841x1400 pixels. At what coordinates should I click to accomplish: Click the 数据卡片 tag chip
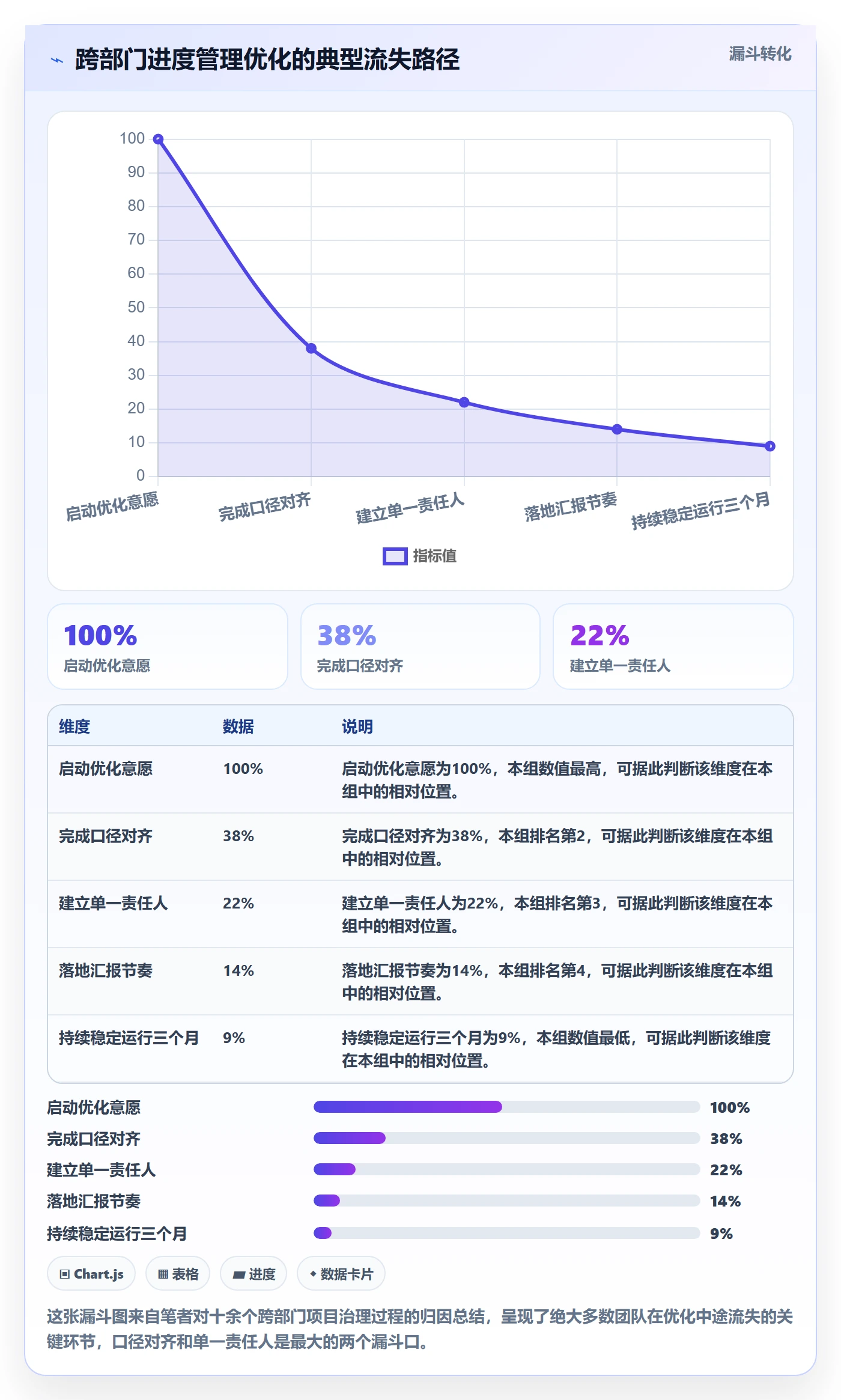341,1273
